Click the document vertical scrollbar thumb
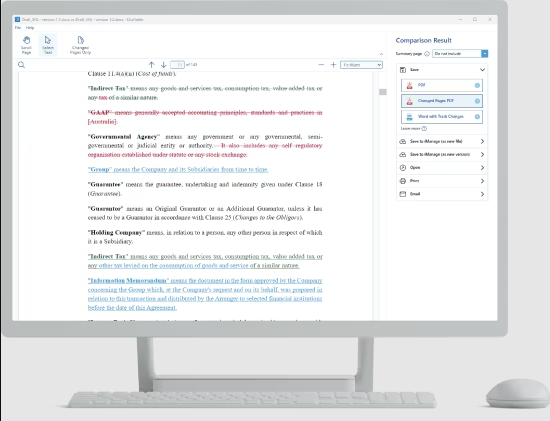The width and height of the screenshot is (550, 421). pyautogui.click(x=383, y=92)
